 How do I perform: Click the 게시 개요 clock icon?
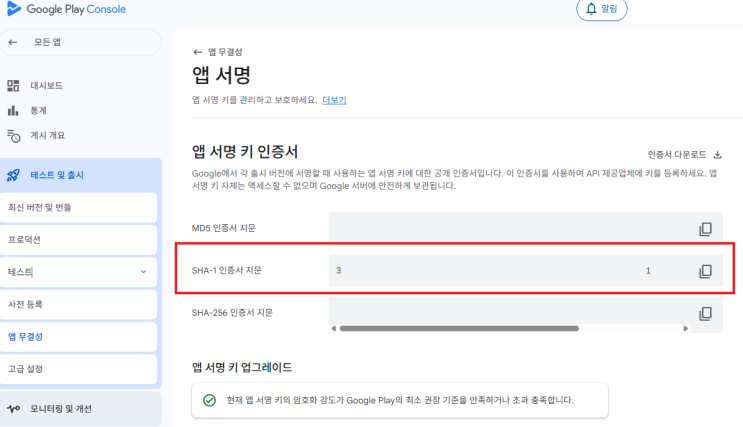[x=14, y=136]
